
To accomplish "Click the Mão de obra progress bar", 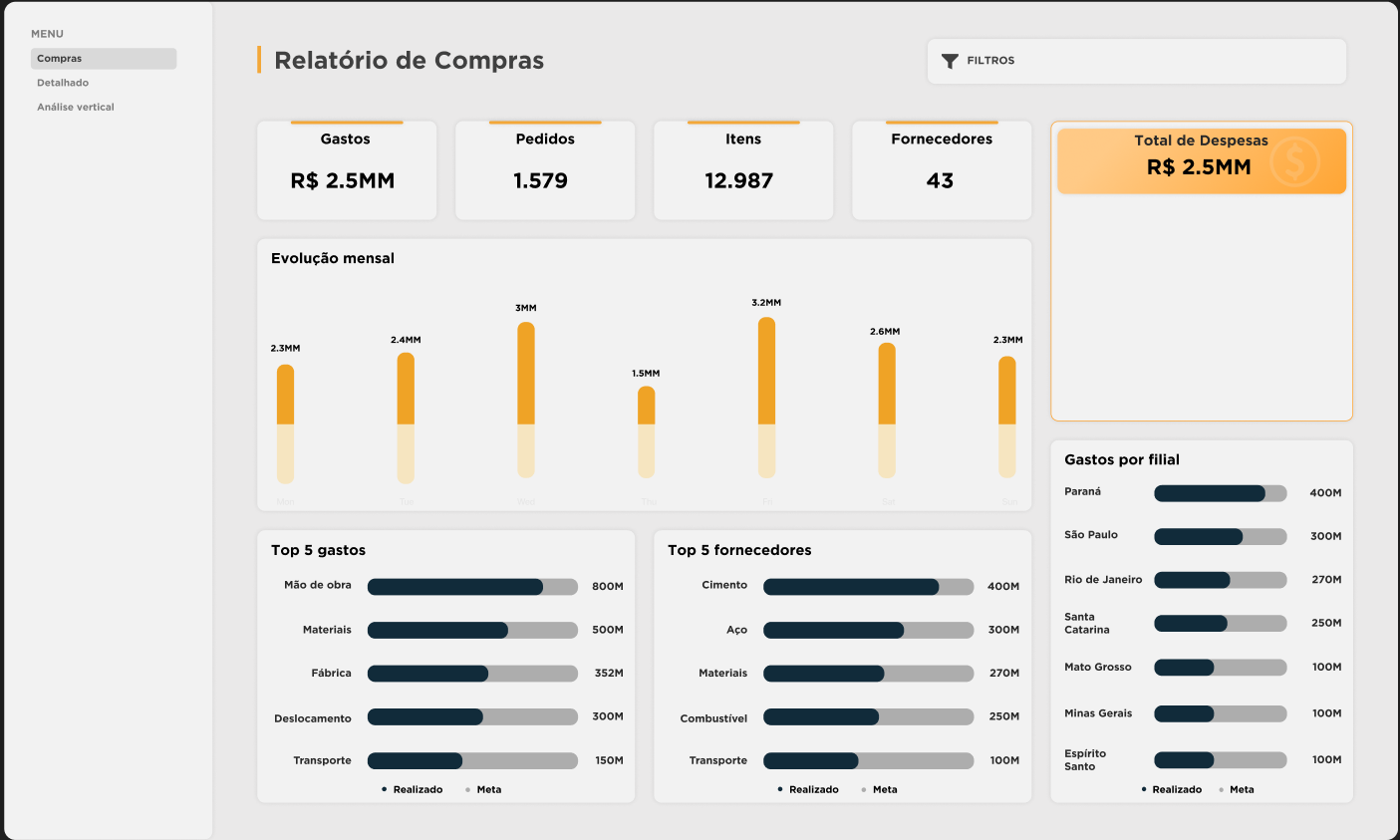I will [472, 587].
